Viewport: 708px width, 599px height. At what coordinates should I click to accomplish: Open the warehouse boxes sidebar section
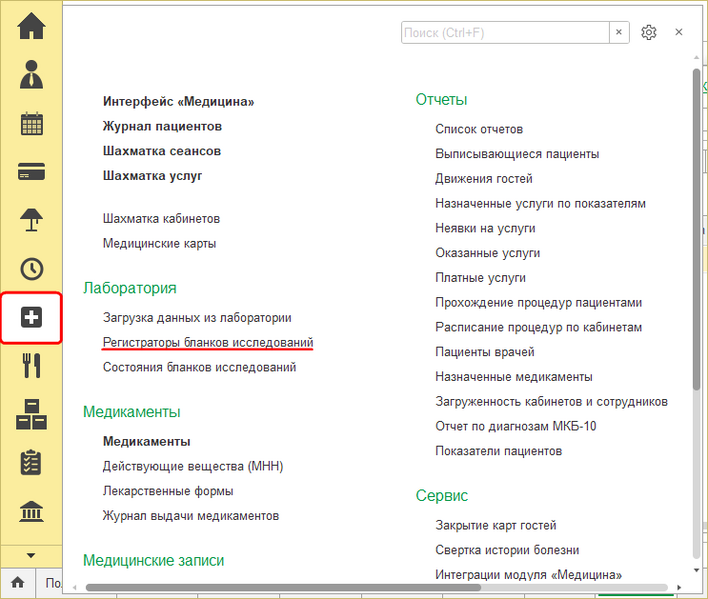[x=31, y=414]
